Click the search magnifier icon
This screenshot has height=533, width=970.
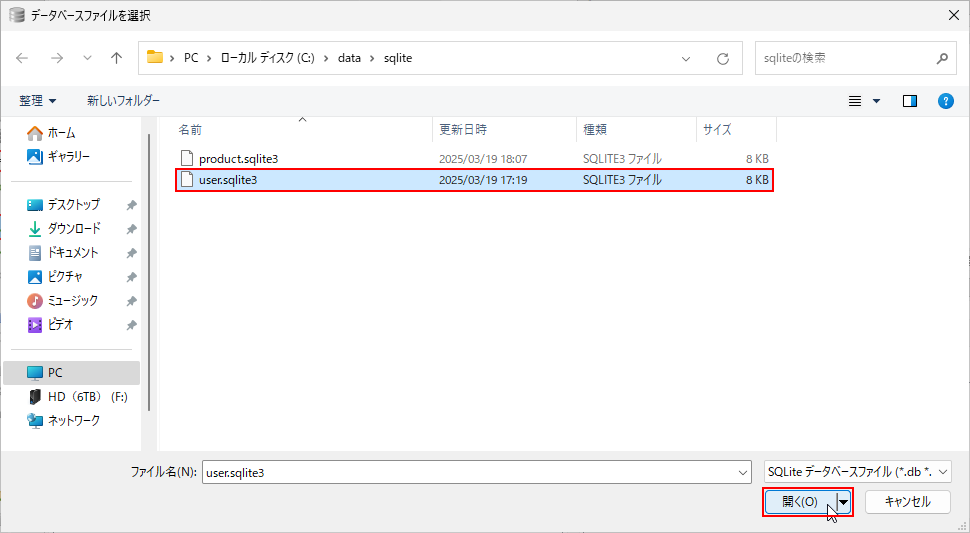(940, 58)
